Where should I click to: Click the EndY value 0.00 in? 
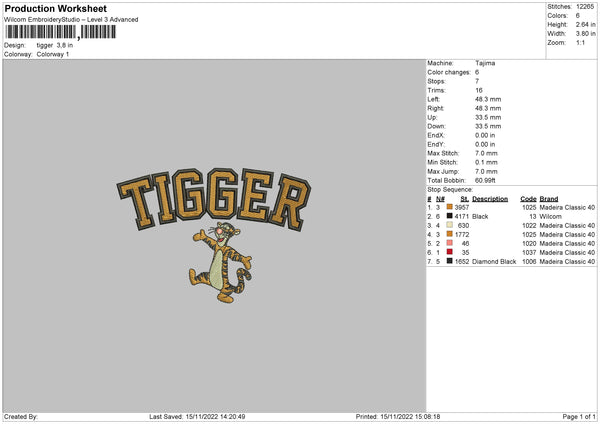(x=485, y=144)
